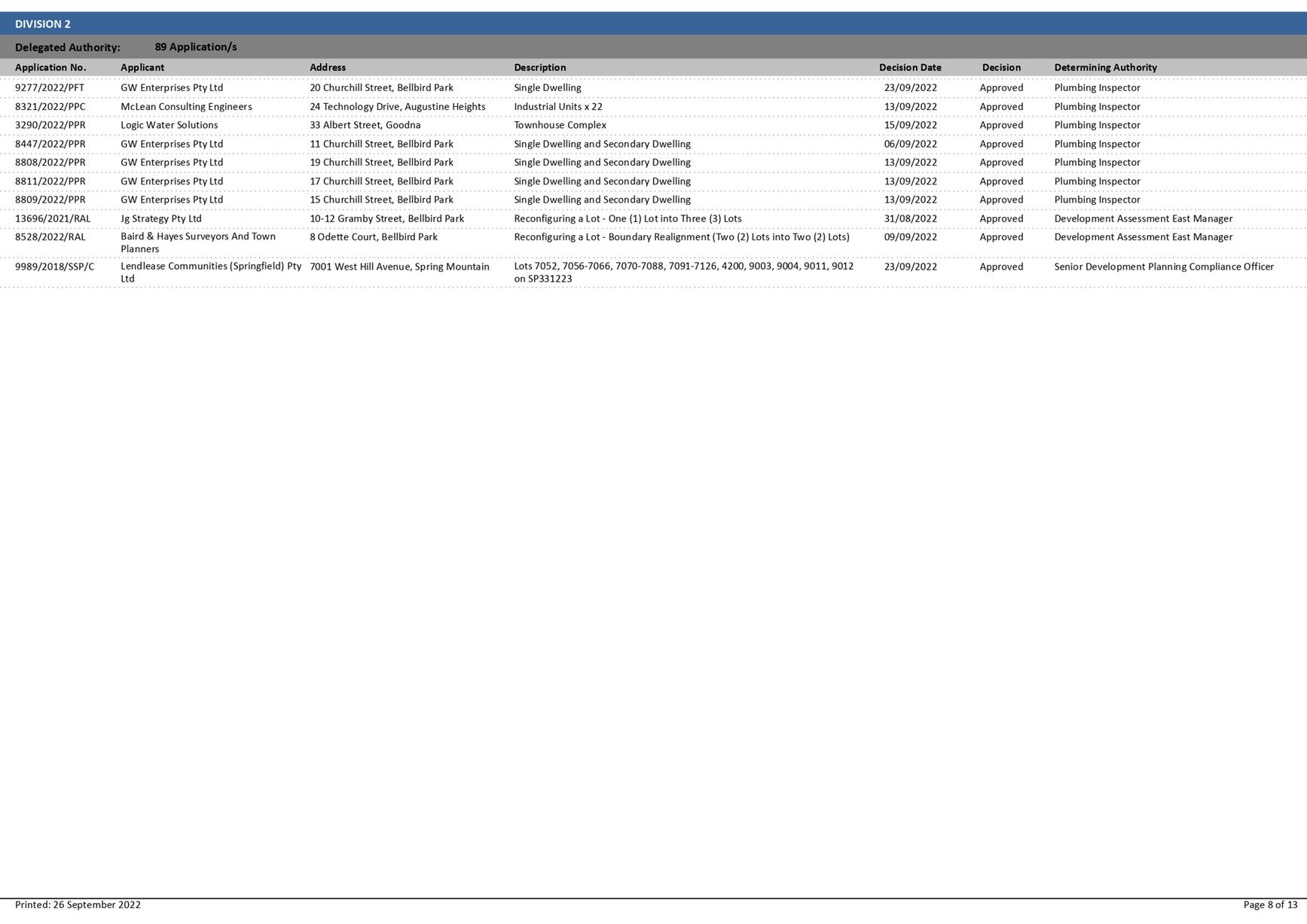This screenshot has height=924, width=1307.
Task: Select application number 9989/2018/SSP/C
Action: tap(55, 267)
